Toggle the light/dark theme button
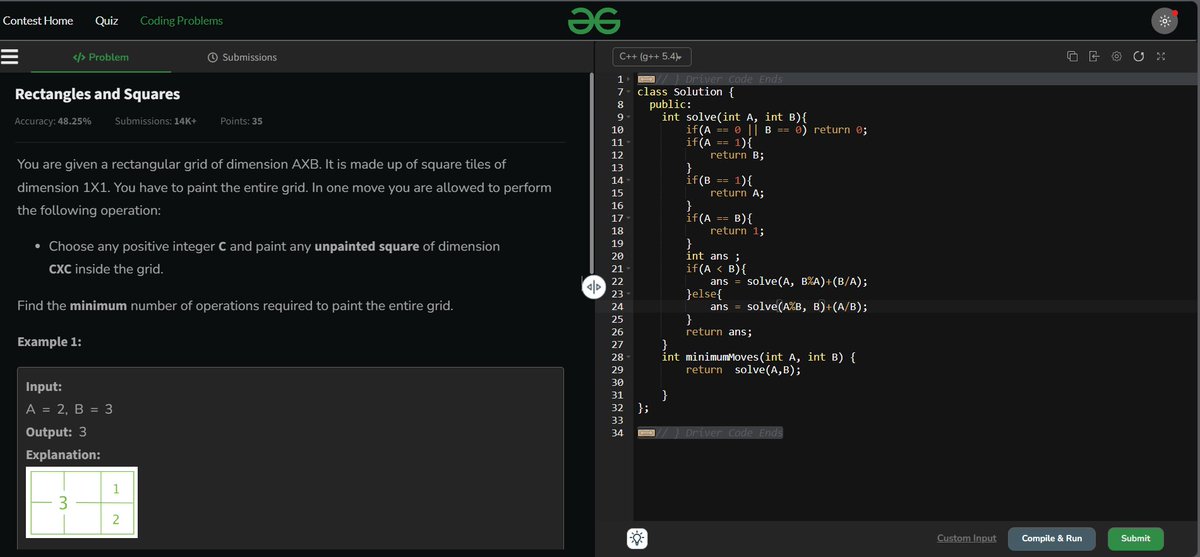This screenshot has width=1200, height=557. click(1164, 21)
